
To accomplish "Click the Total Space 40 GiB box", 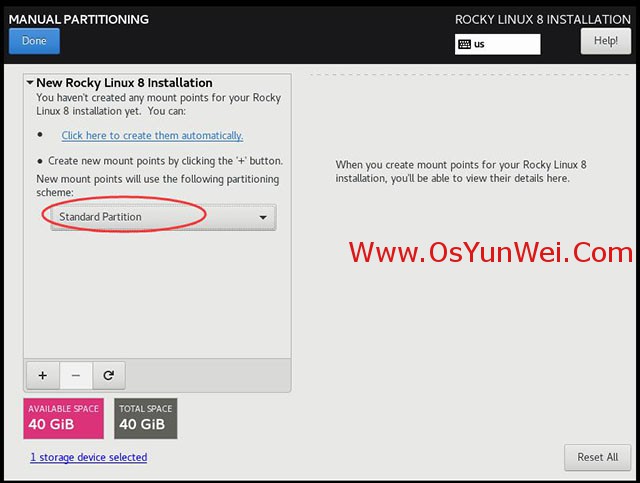I will (x=146, y=418).
